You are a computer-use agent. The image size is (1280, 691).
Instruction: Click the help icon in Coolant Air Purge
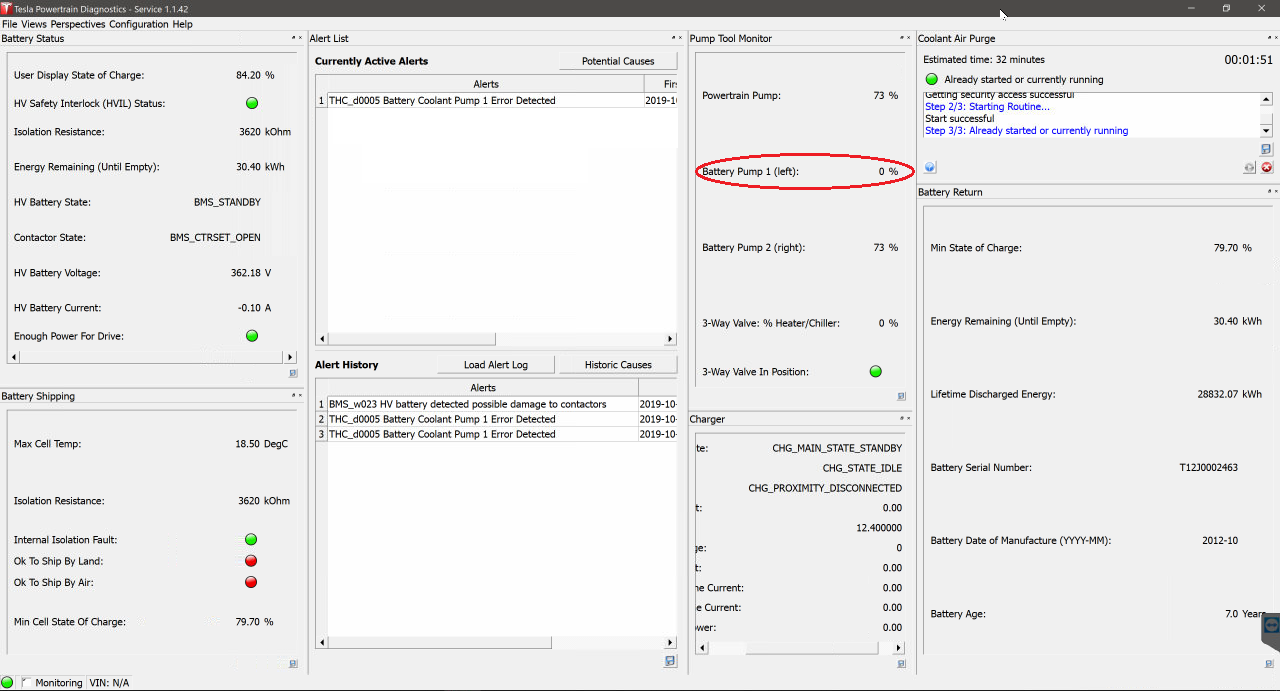(x=930, y=168)
